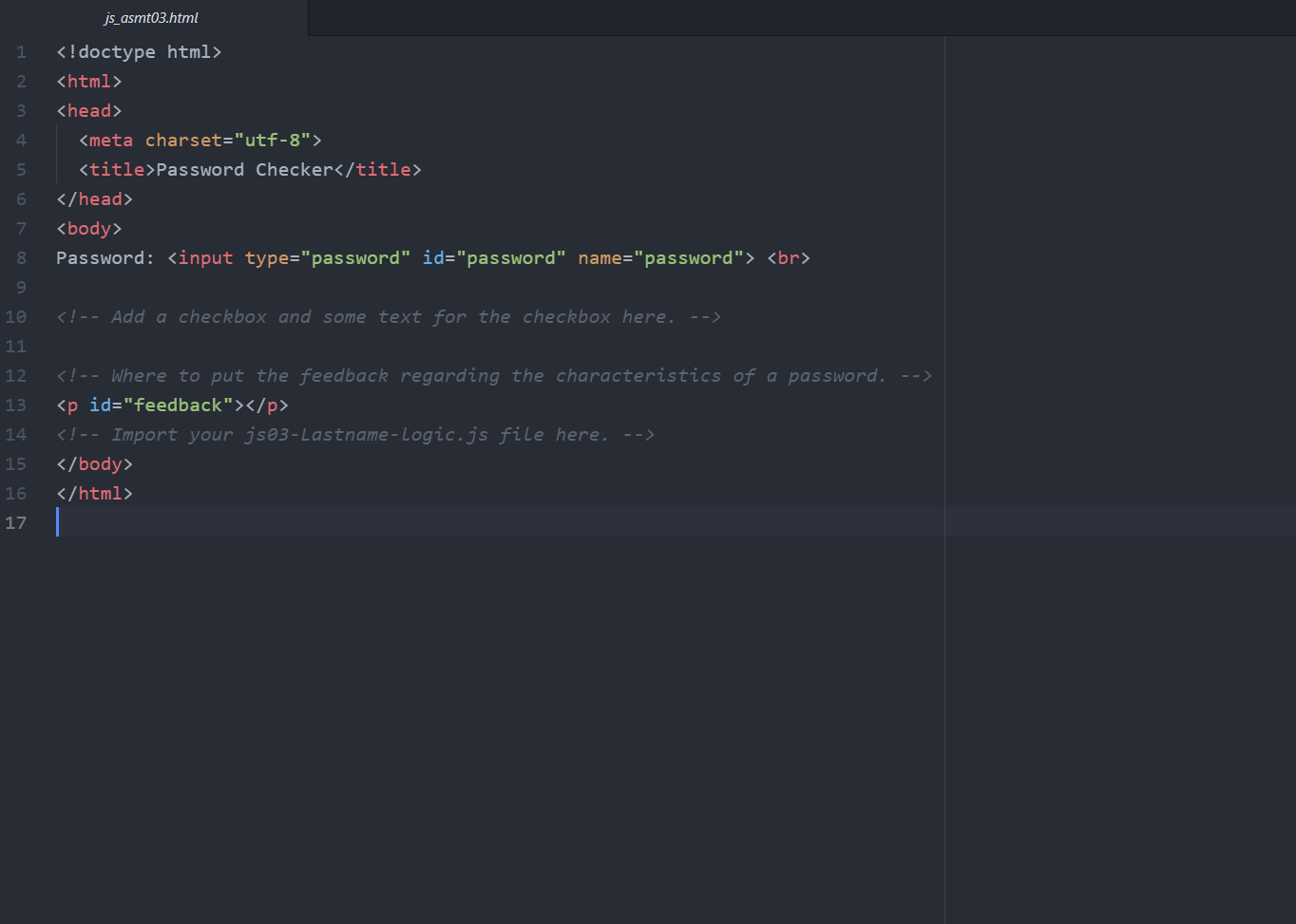The height and width of the screenshot is (924, 1296).
Task: Click the input type password attribute
Action: click(x=269, y=257)
